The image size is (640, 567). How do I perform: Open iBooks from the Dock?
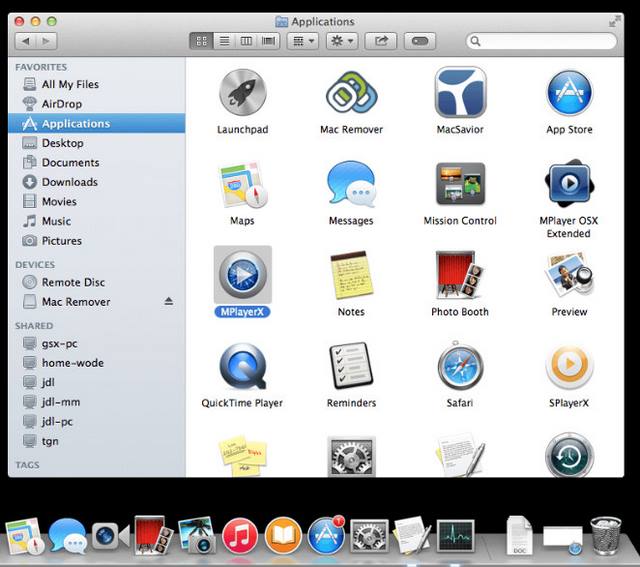[x=283, y=536]
